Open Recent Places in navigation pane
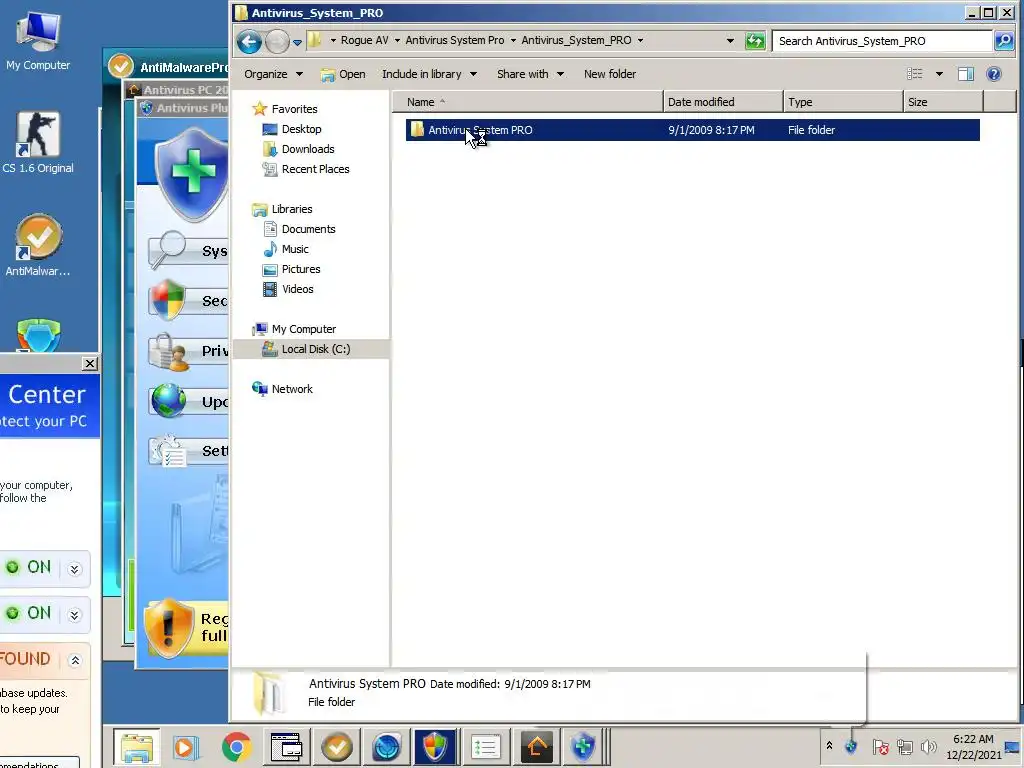Screen dimensions: 1024x768 (306, 169)
